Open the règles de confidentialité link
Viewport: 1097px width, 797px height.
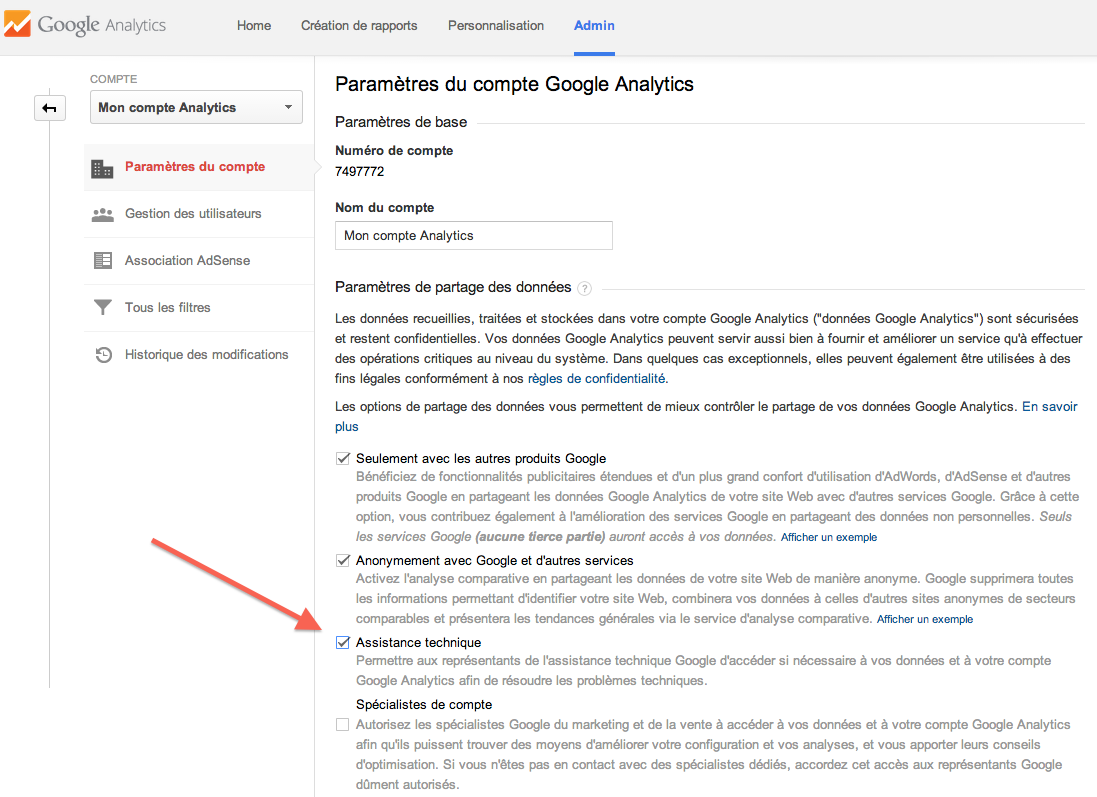click(597, 379)
